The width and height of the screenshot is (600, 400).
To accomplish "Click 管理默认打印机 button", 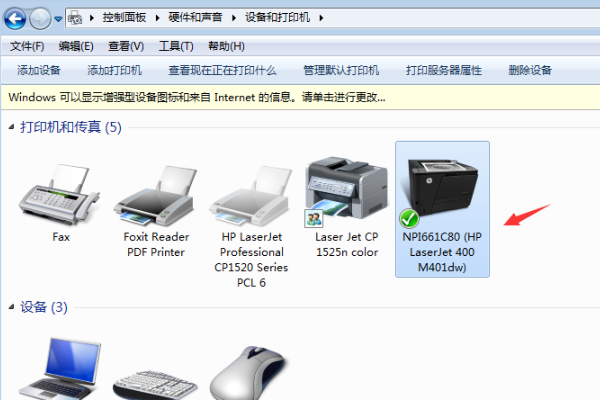I will pos(341,70).
